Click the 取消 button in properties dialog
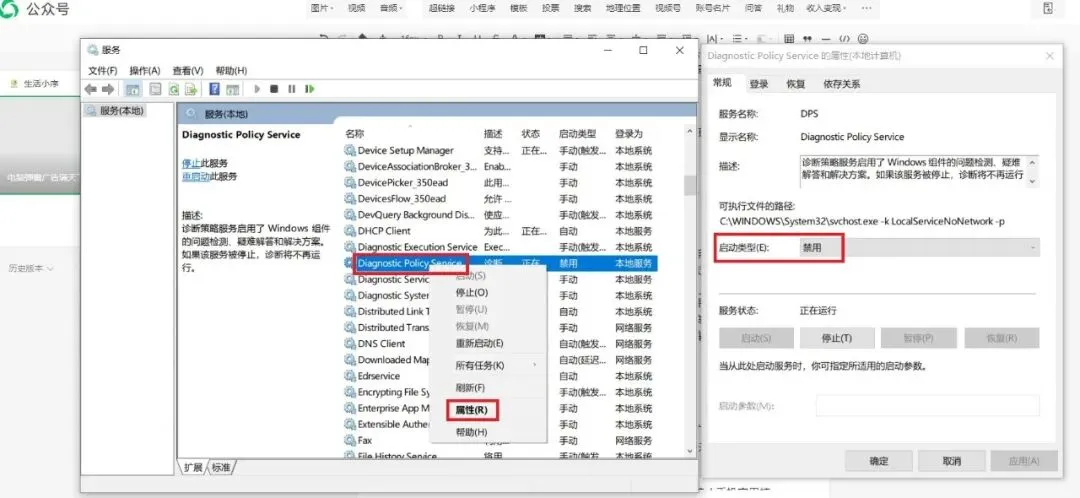1080x498 pixels. coord(952,461)
